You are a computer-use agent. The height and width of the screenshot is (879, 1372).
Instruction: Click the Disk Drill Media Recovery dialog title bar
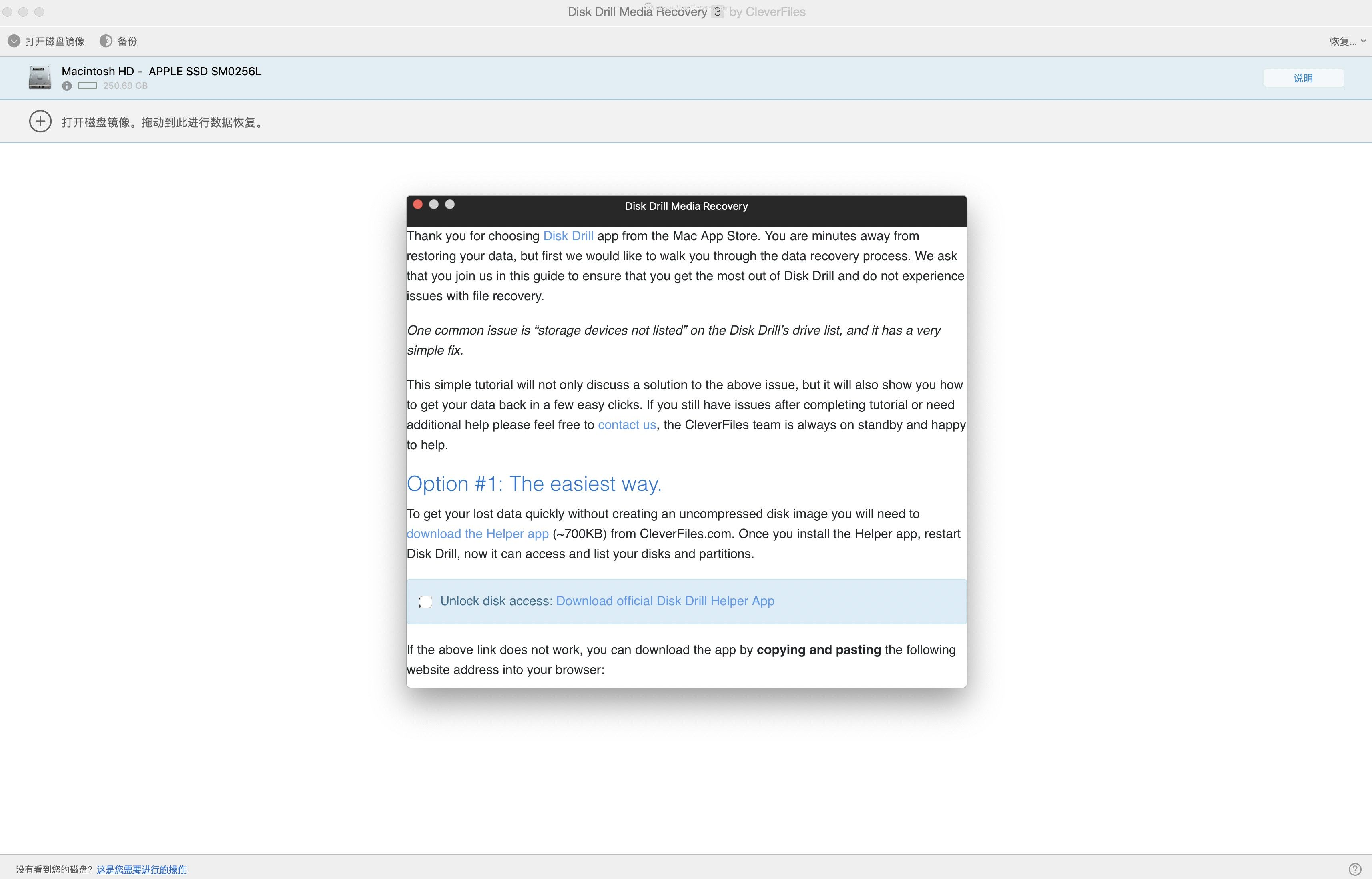coord(686,211)
